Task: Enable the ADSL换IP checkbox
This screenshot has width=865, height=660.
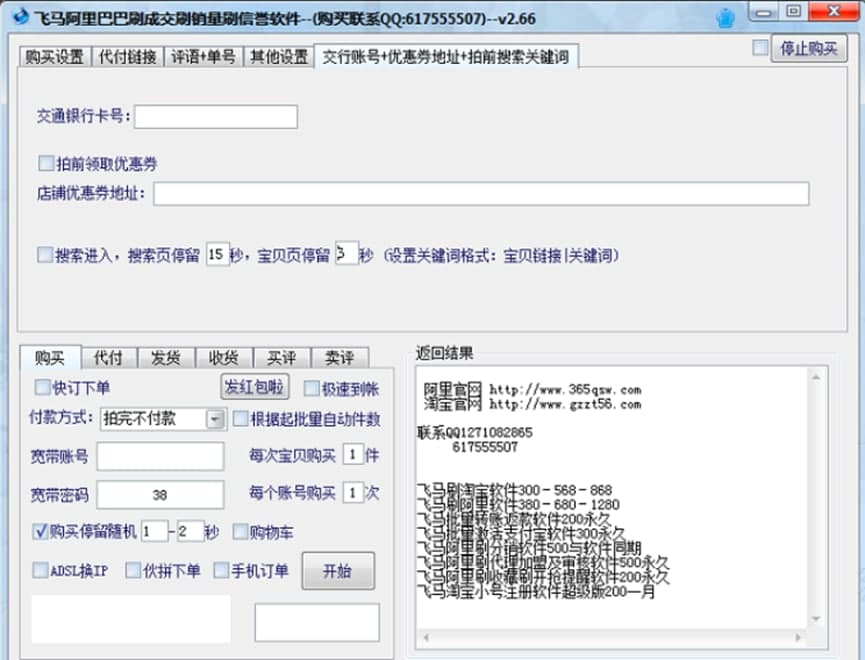Action: 40,570
